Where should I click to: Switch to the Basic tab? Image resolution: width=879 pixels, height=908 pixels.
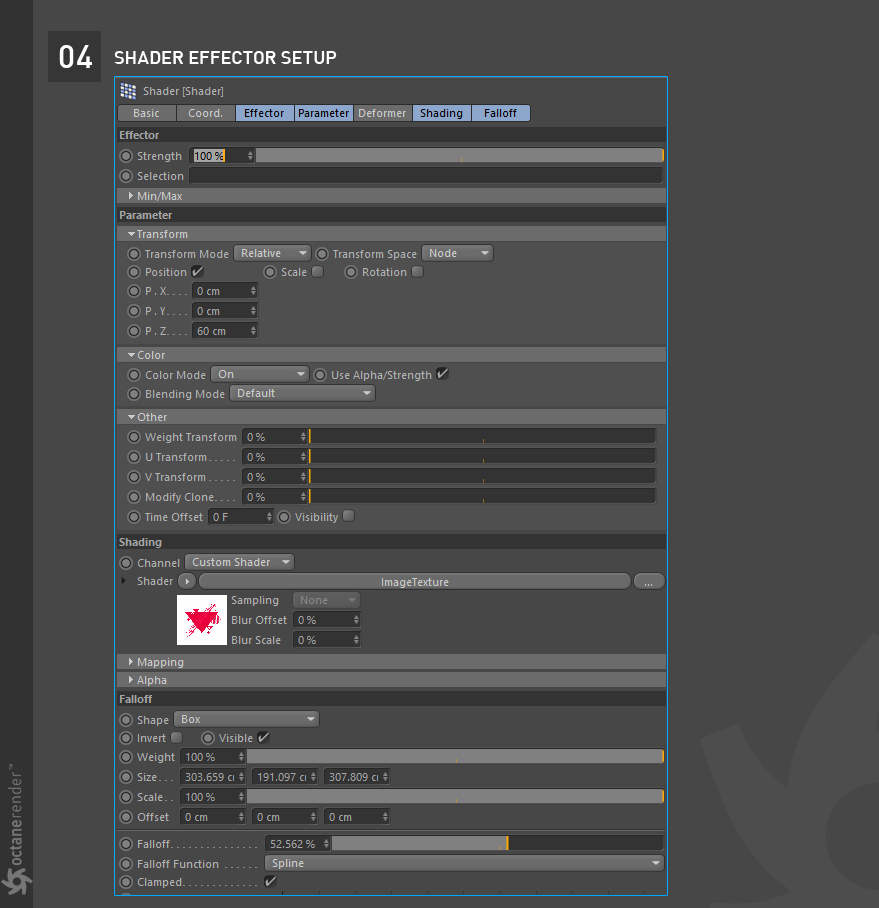tap(146, 113)
